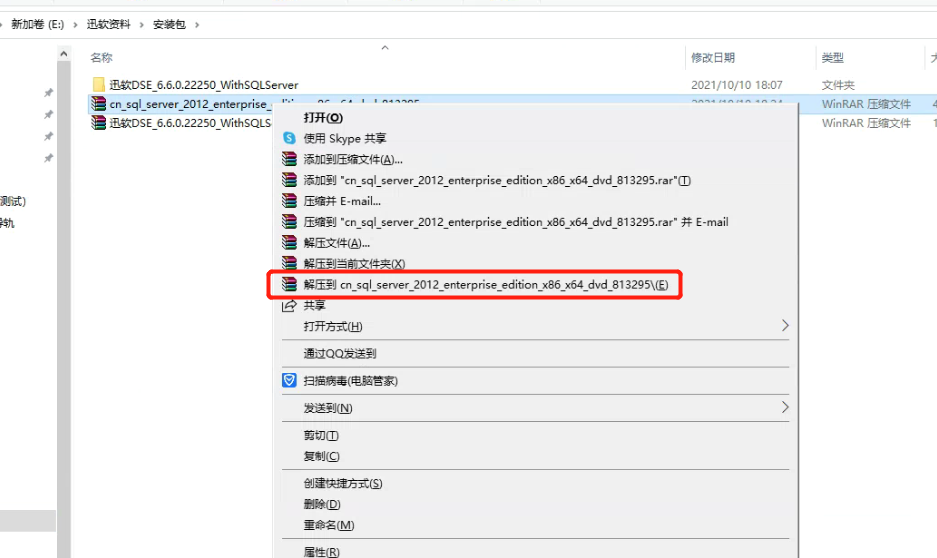
Task: Click the second pin icon in the navigation pane
Action: click(48, 114)
